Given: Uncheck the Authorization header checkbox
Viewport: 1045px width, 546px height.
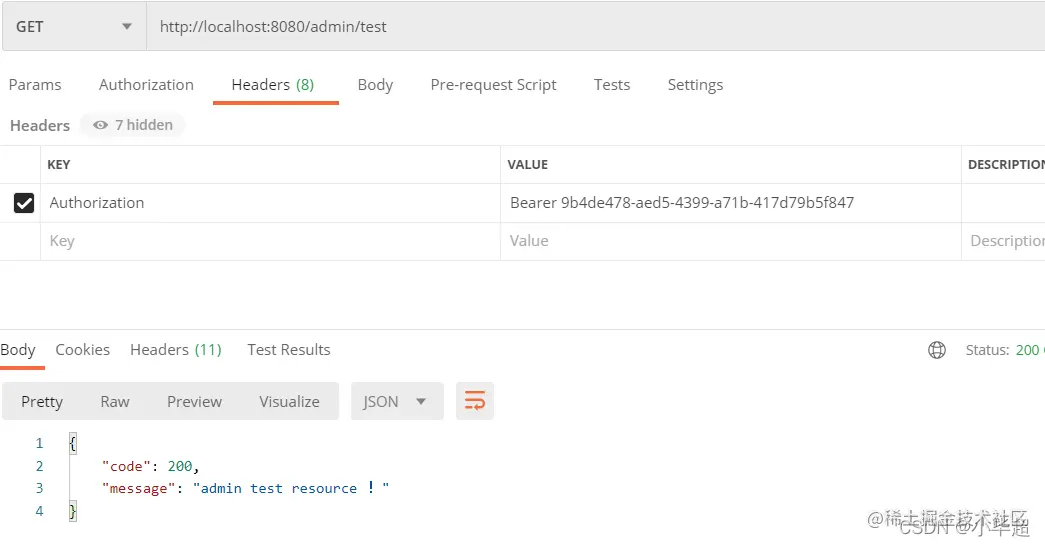Looking at the screenshot, I should [x=24, y=203].
